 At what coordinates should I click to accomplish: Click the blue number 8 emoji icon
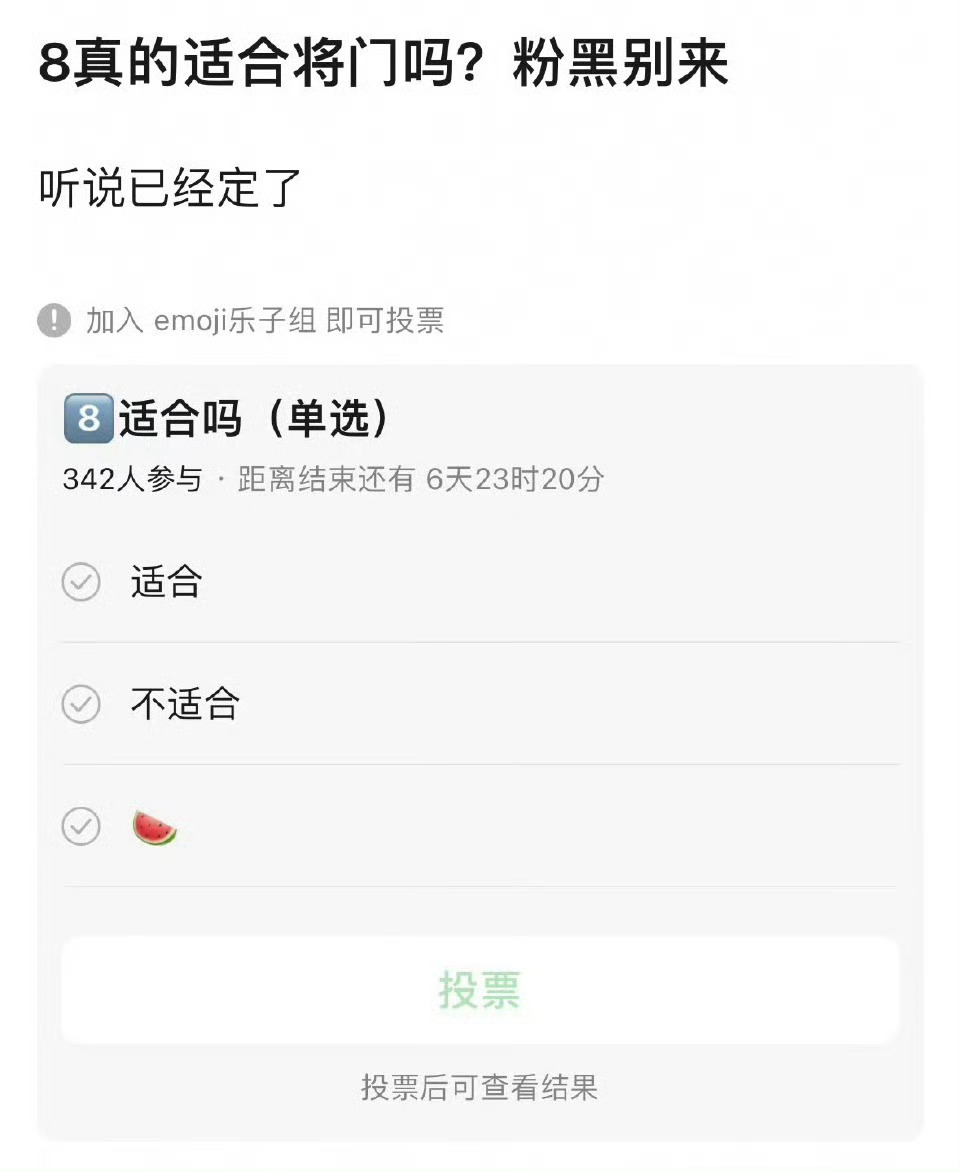point(89,419)
